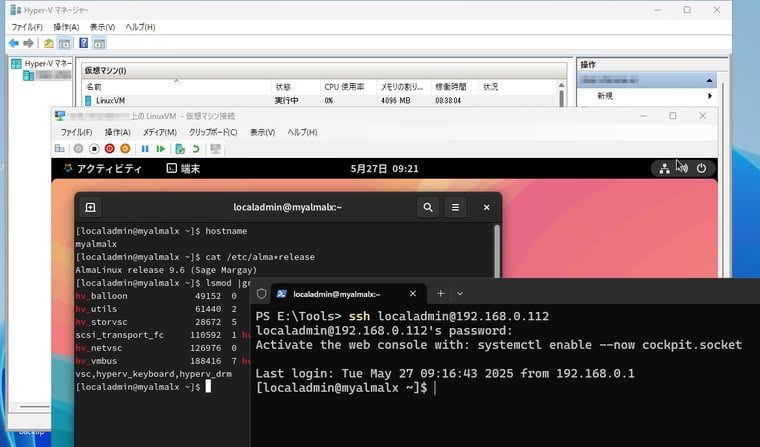Click the Checkpoint icon in VM toolbar
This screenshot has height=447, width=760.
pyautogui.click(x=180, y=148)
